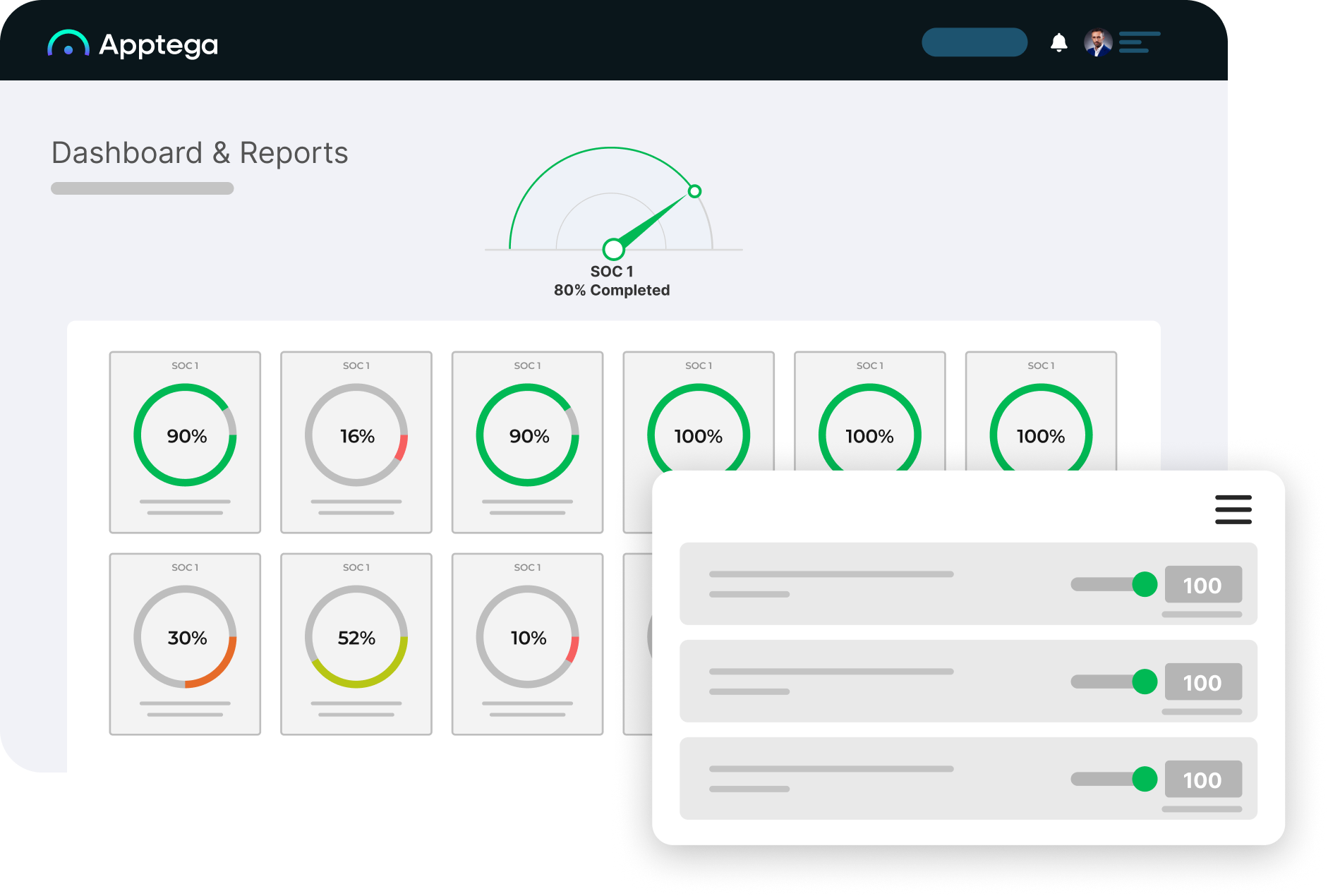Select the 16% SOC 1 progress ring
This screenshot has width=1328, height=896.
(x=356, y=436)
